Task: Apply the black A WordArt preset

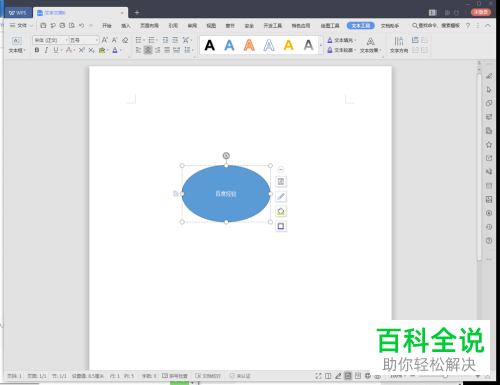Action: pyautogui.click(x=210, y=45)
